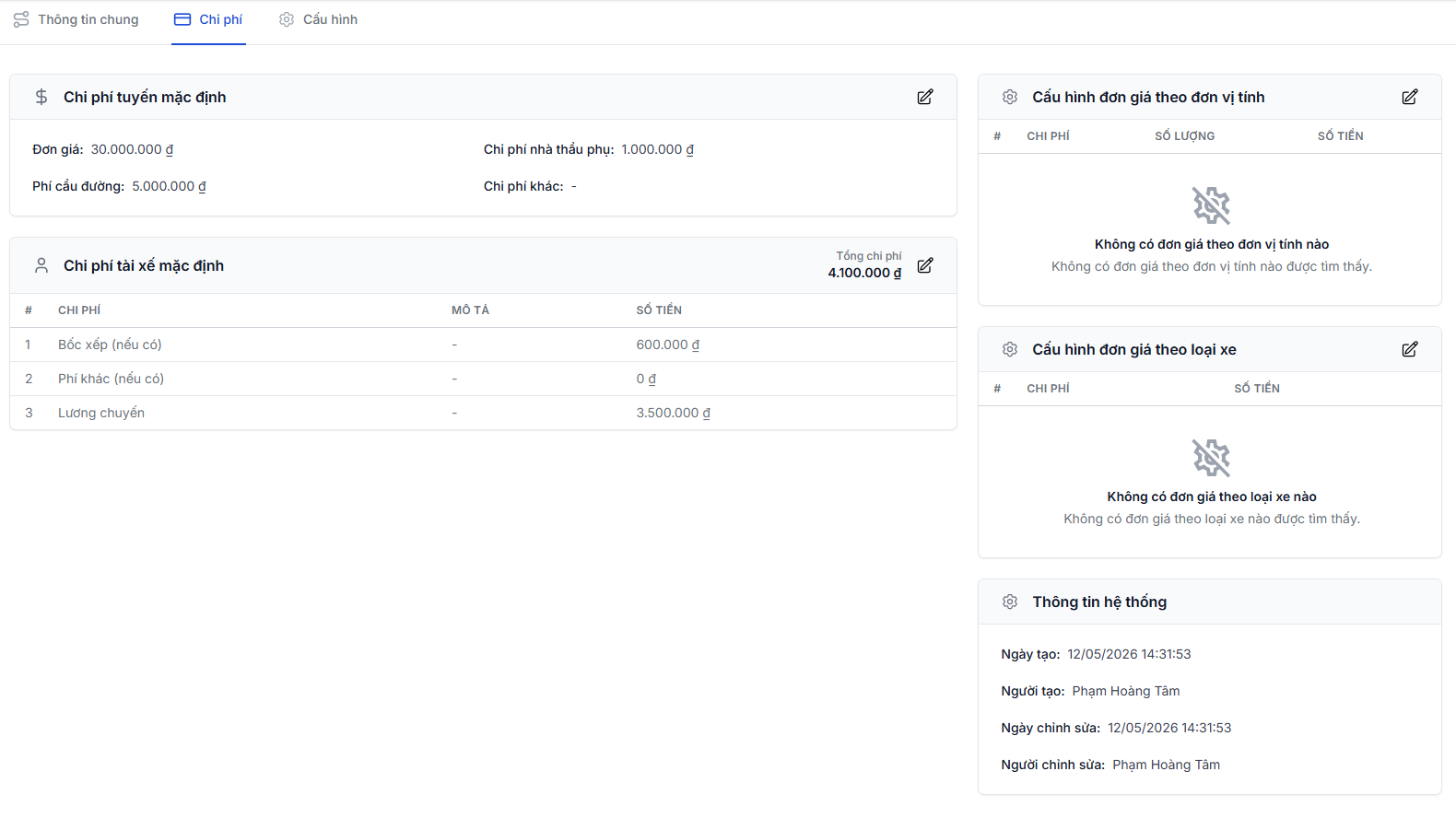1456x818 pixels.
Task: Switch to the Thông tin chung tab
Action: pyautogui.click(x=76, y=19)
